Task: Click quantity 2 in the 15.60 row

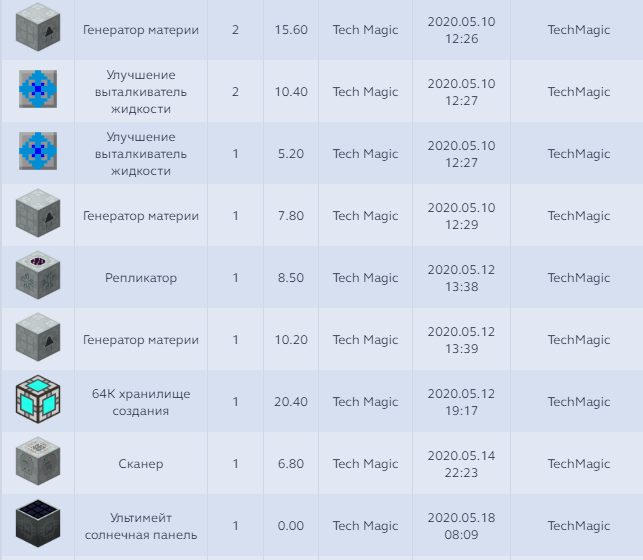Action: tap(235, 30)
